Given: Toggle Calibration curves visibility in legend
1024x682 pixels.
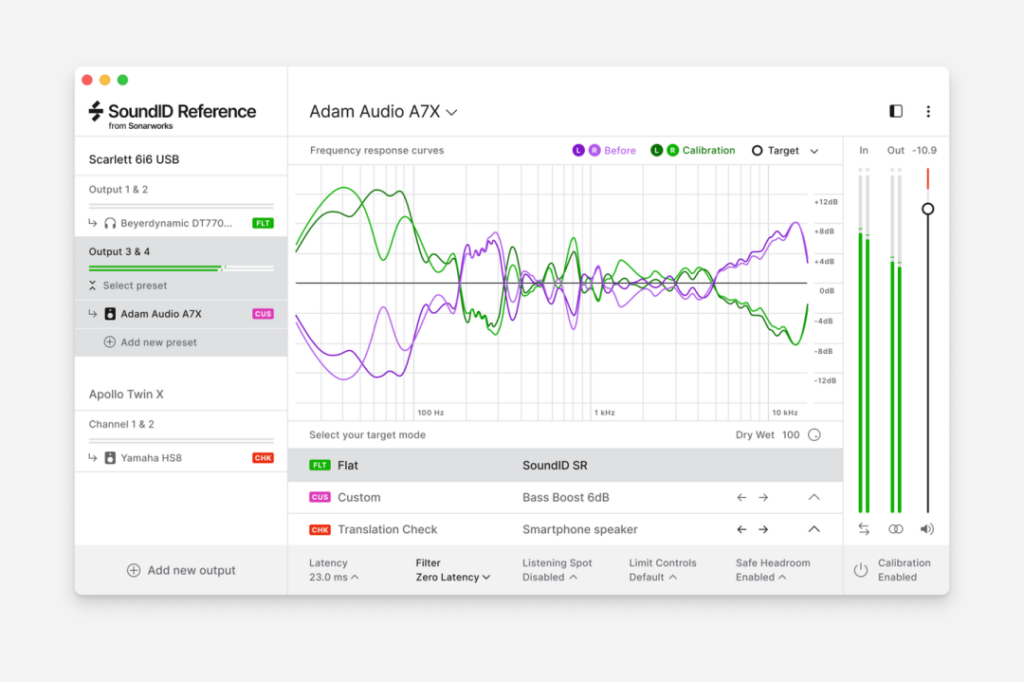Looking at the screenshot, I should coord(693,151).
